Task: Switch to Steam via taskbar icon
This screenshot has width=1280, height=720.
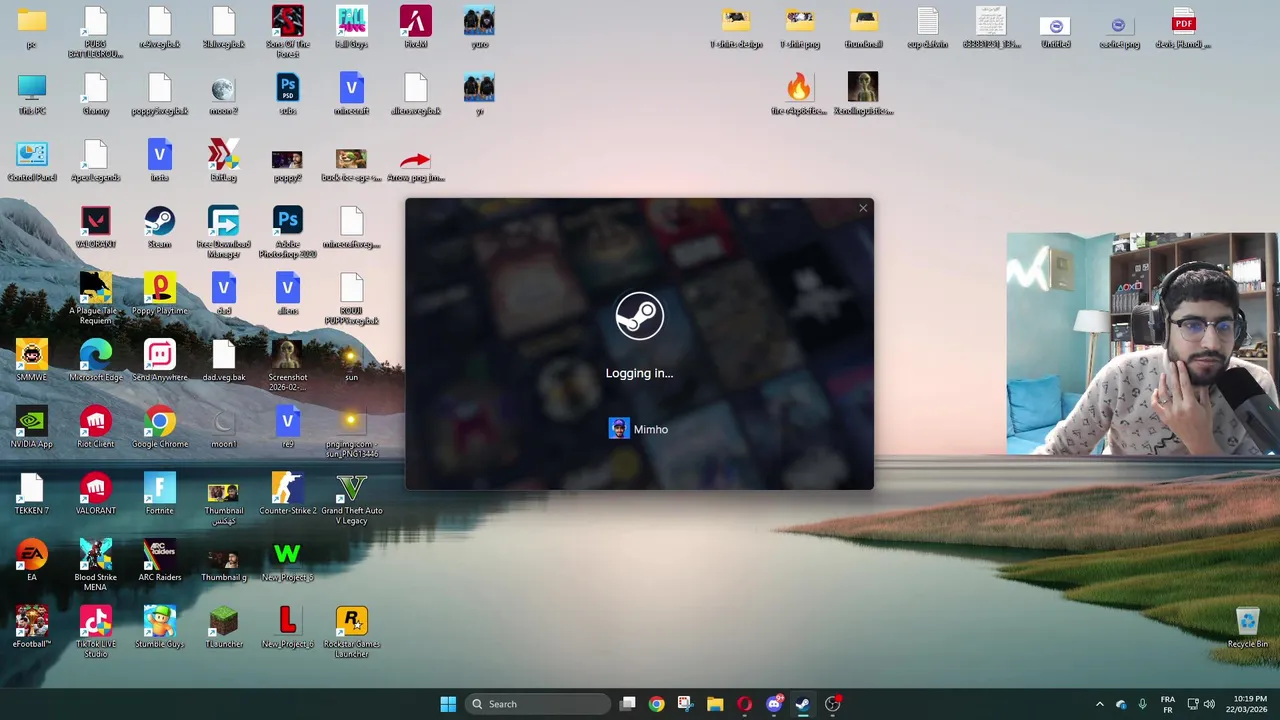Action: 803,704
